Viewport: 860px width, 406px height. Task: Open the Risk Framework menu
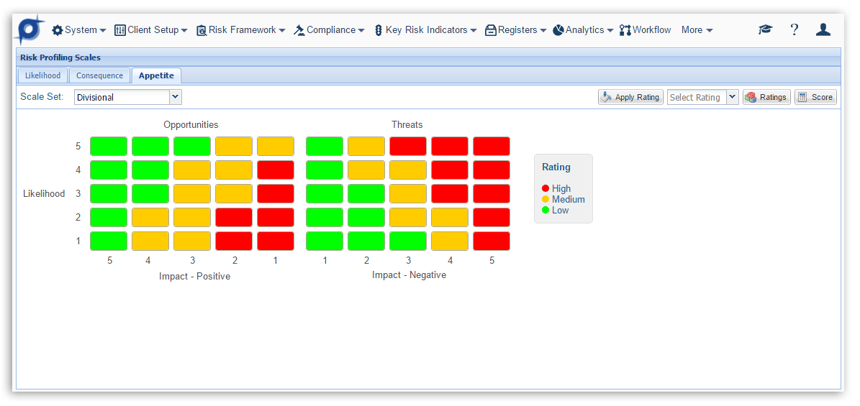pos(240,30)
